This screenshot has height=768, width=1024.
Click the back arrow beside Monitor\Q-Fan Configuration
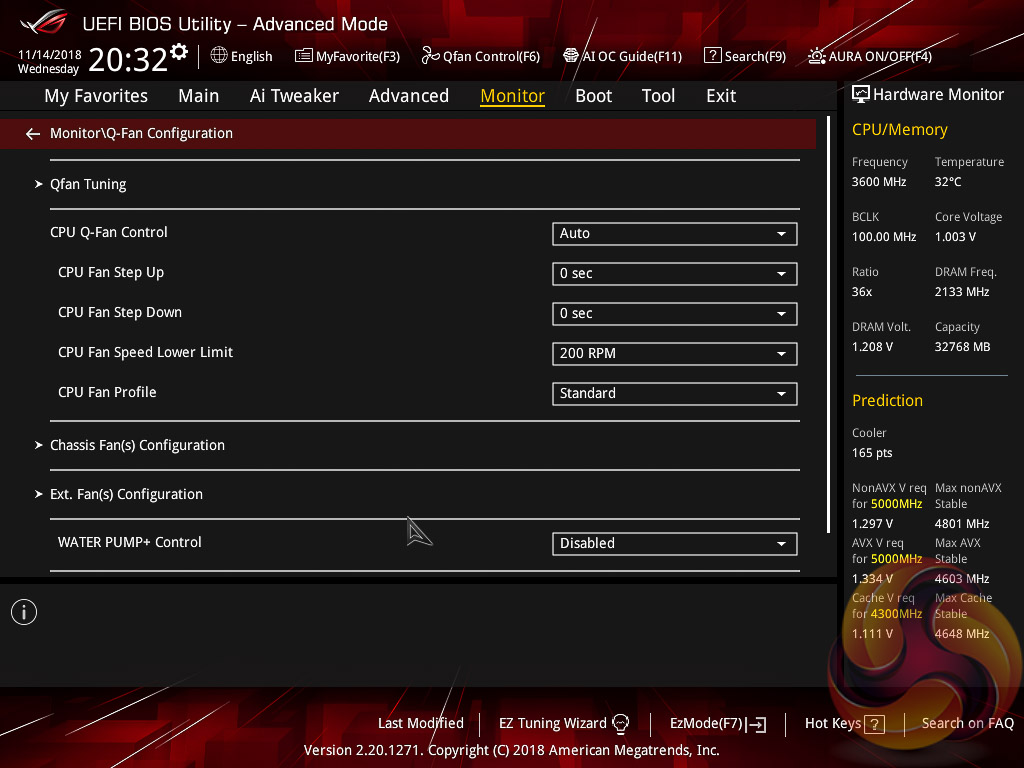(33, 134)
